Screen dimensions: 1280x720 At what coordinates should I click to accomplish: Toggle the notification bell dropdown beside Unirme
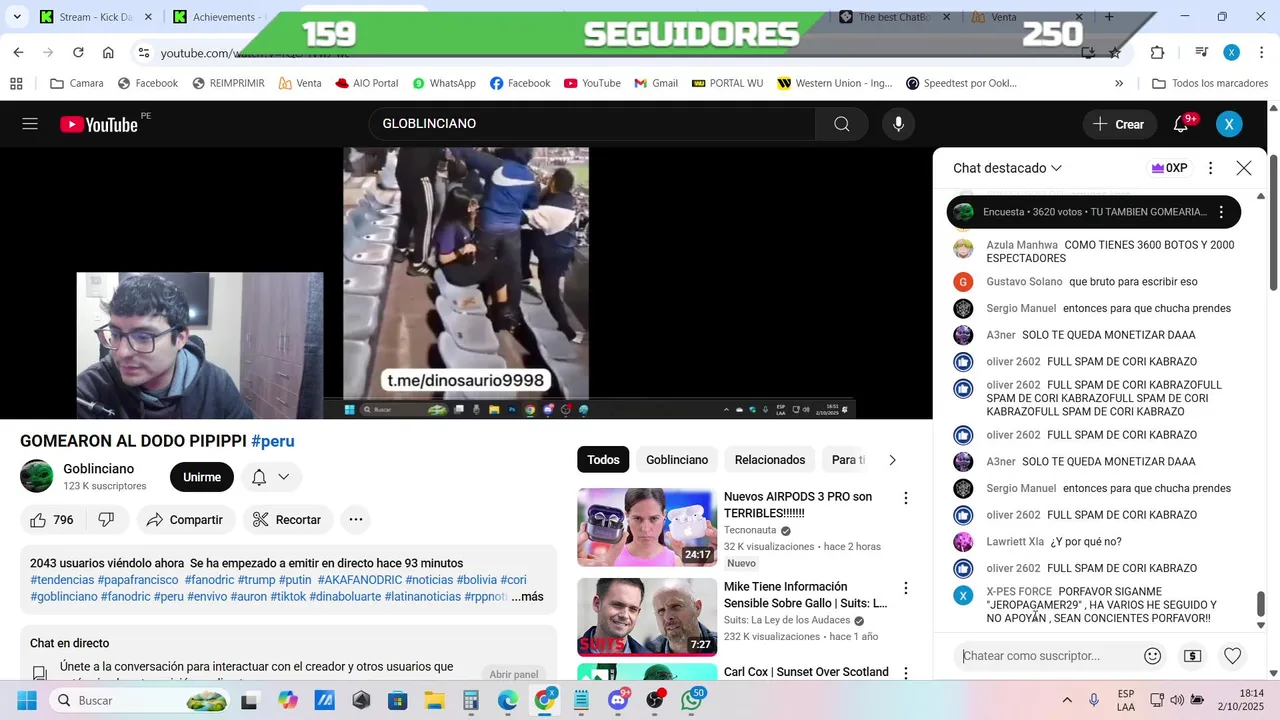pyautogui.click(x=271, y=477)
